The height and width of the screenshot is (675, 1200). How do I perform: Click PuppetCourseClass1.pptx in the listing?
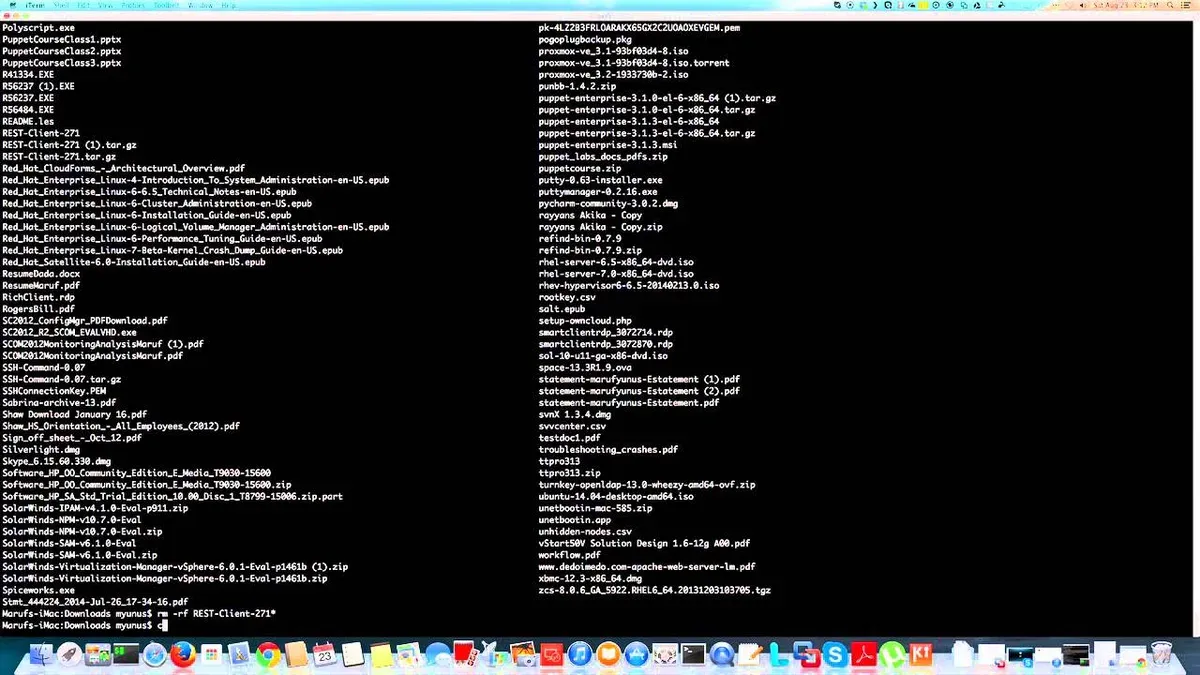[62, 39]
